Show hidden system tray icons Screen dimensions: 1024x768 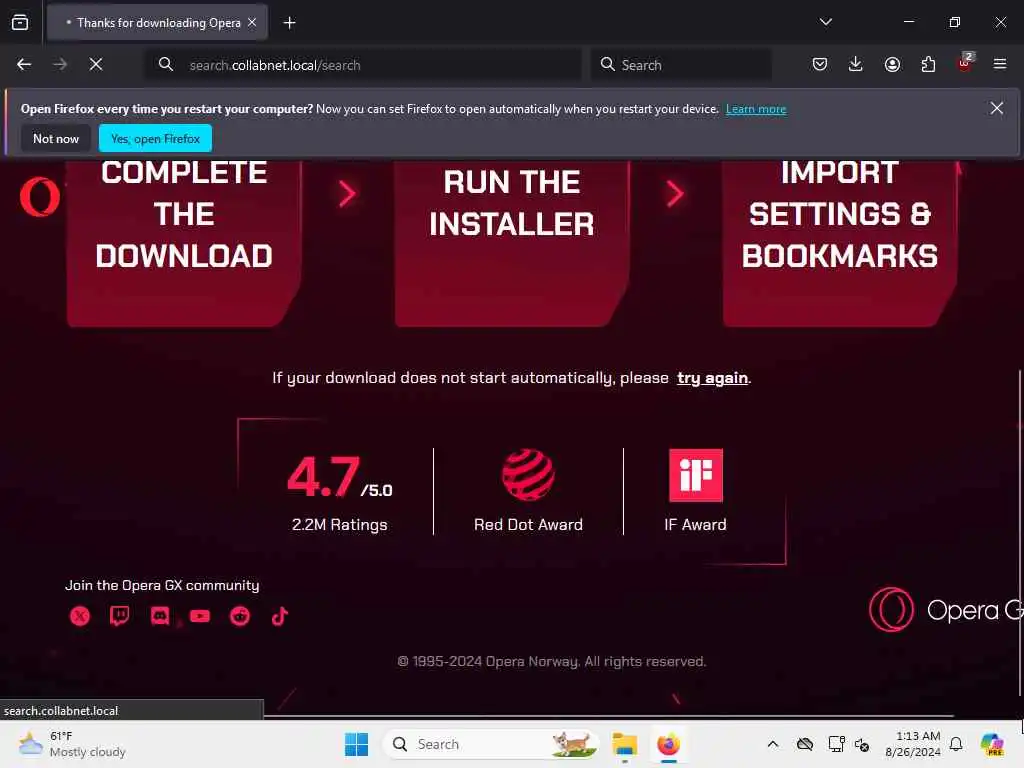(x=773, y=744)
